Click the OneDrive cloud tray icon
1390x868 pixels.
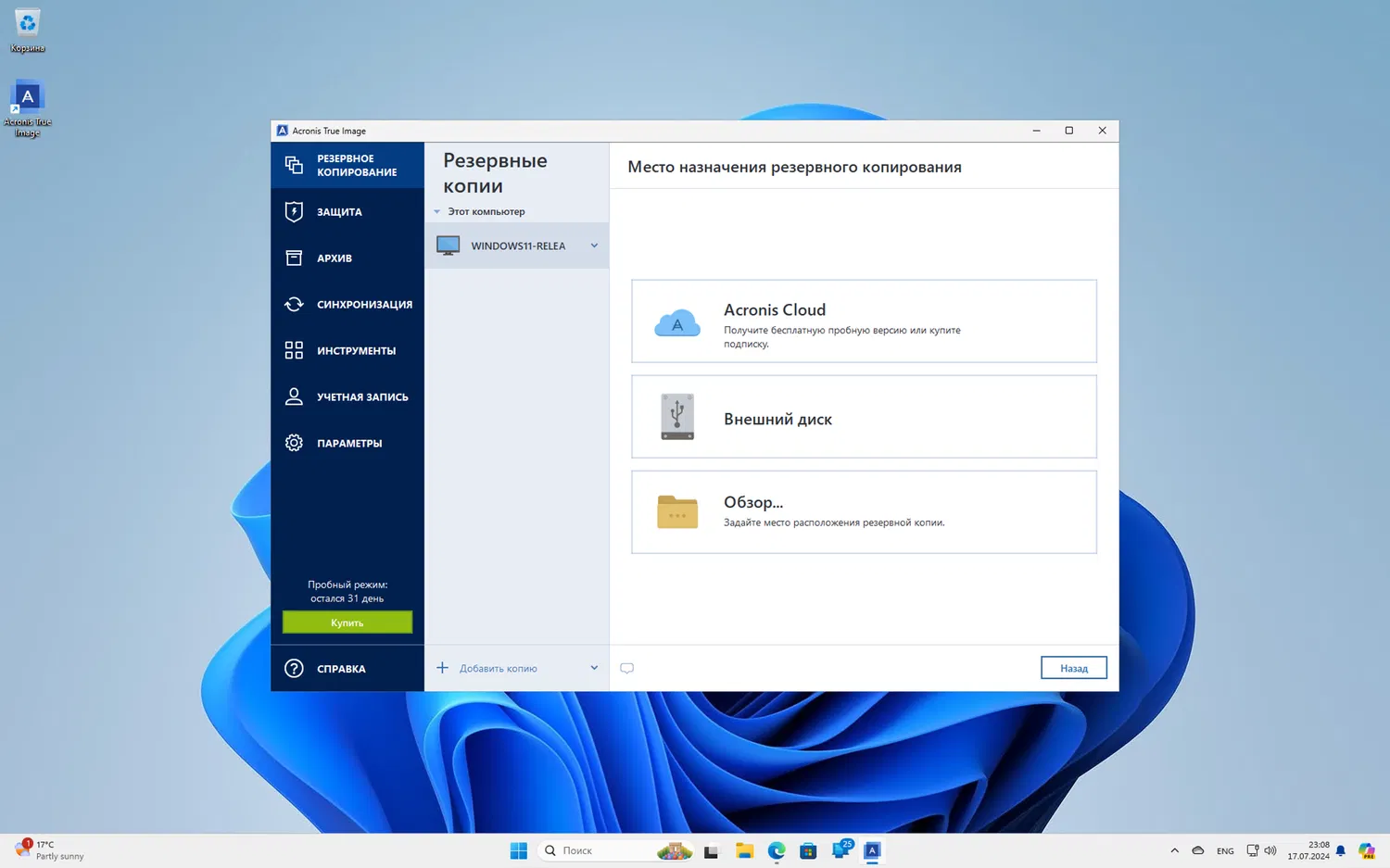point(1198,850)
